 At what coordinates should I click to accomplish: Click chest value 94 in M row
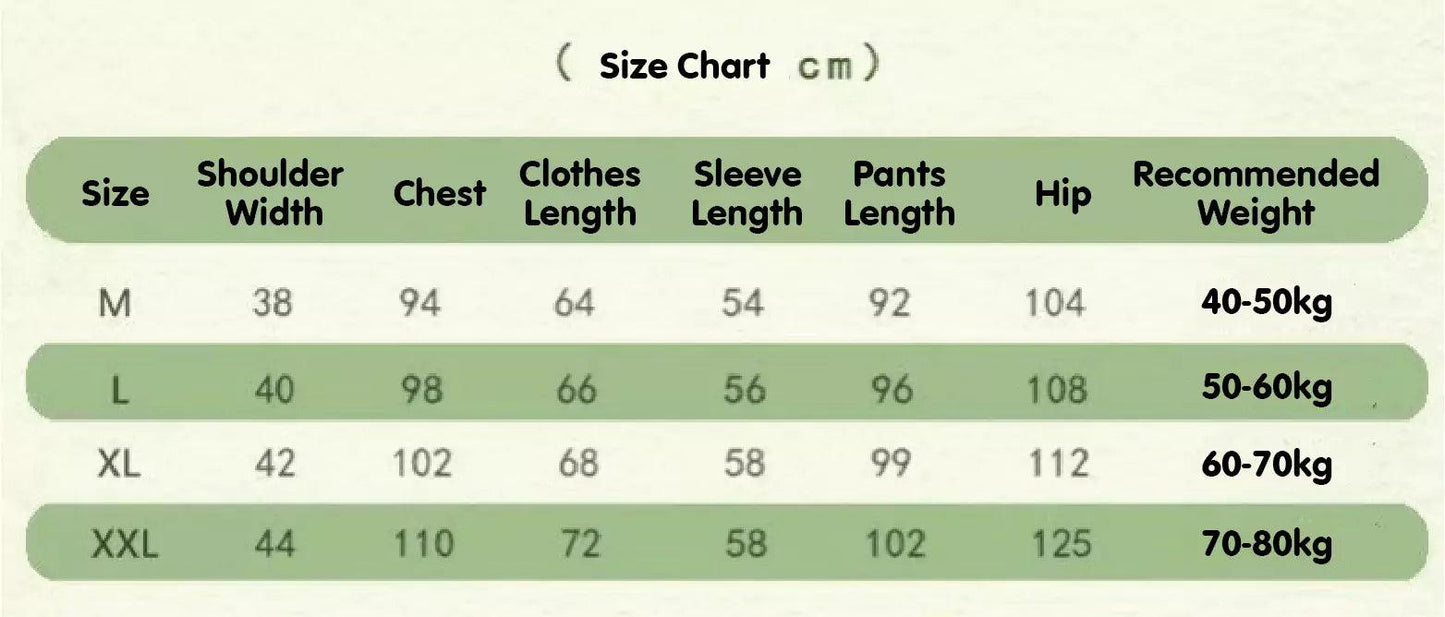point(419,302)
